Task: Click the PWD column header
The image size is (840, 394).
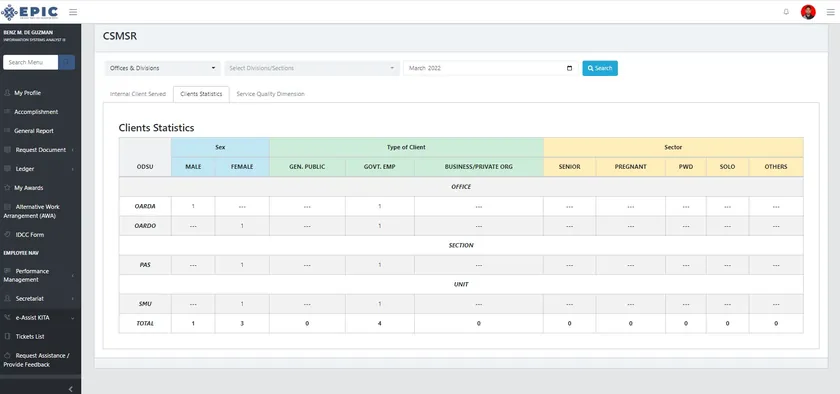Action: pyautogui.click(x=686, y=167)
